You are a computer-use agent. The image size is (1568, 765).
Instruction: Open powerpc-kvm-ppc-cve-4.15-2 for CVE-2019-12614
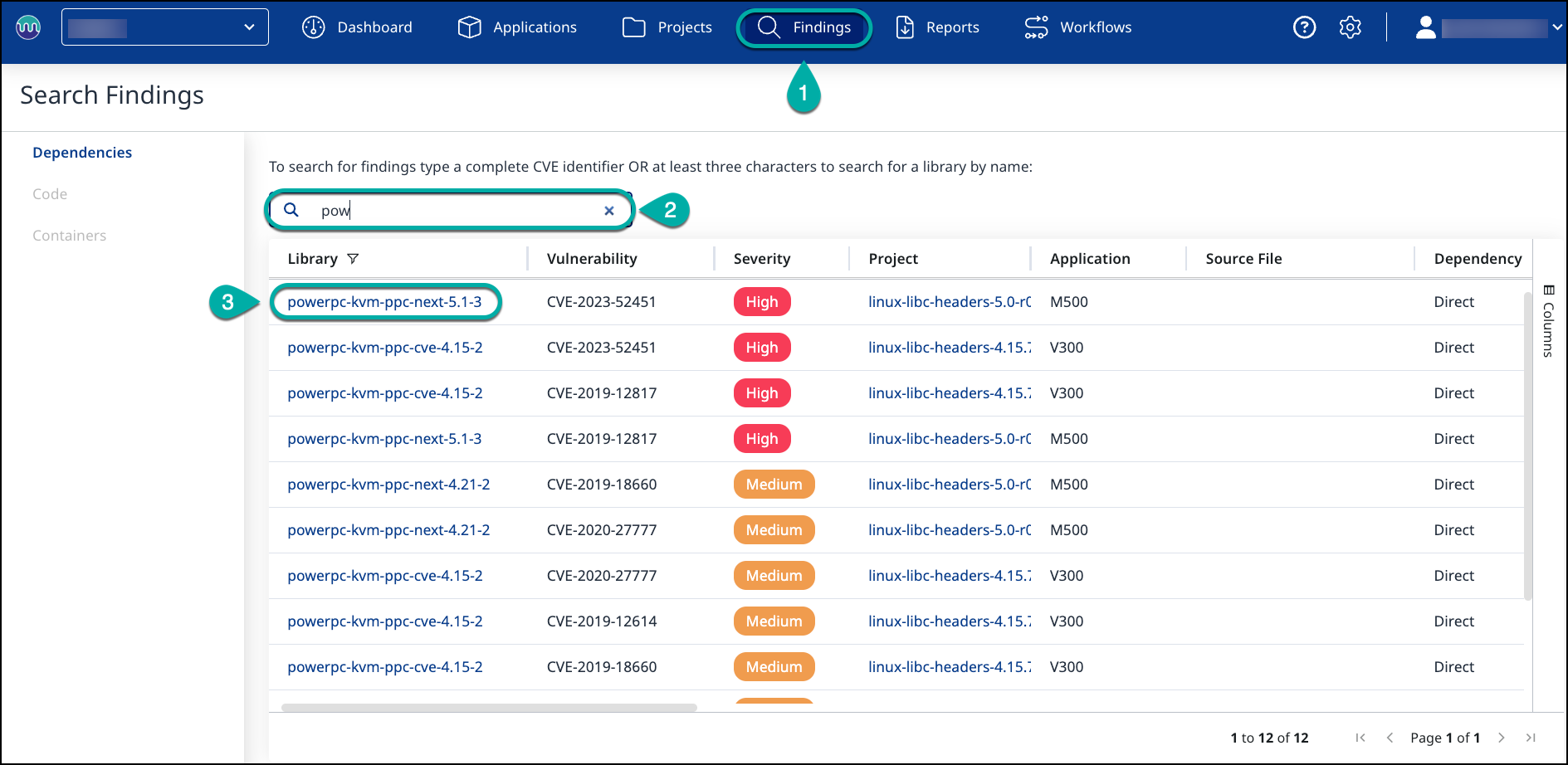[x=385, y=621]
